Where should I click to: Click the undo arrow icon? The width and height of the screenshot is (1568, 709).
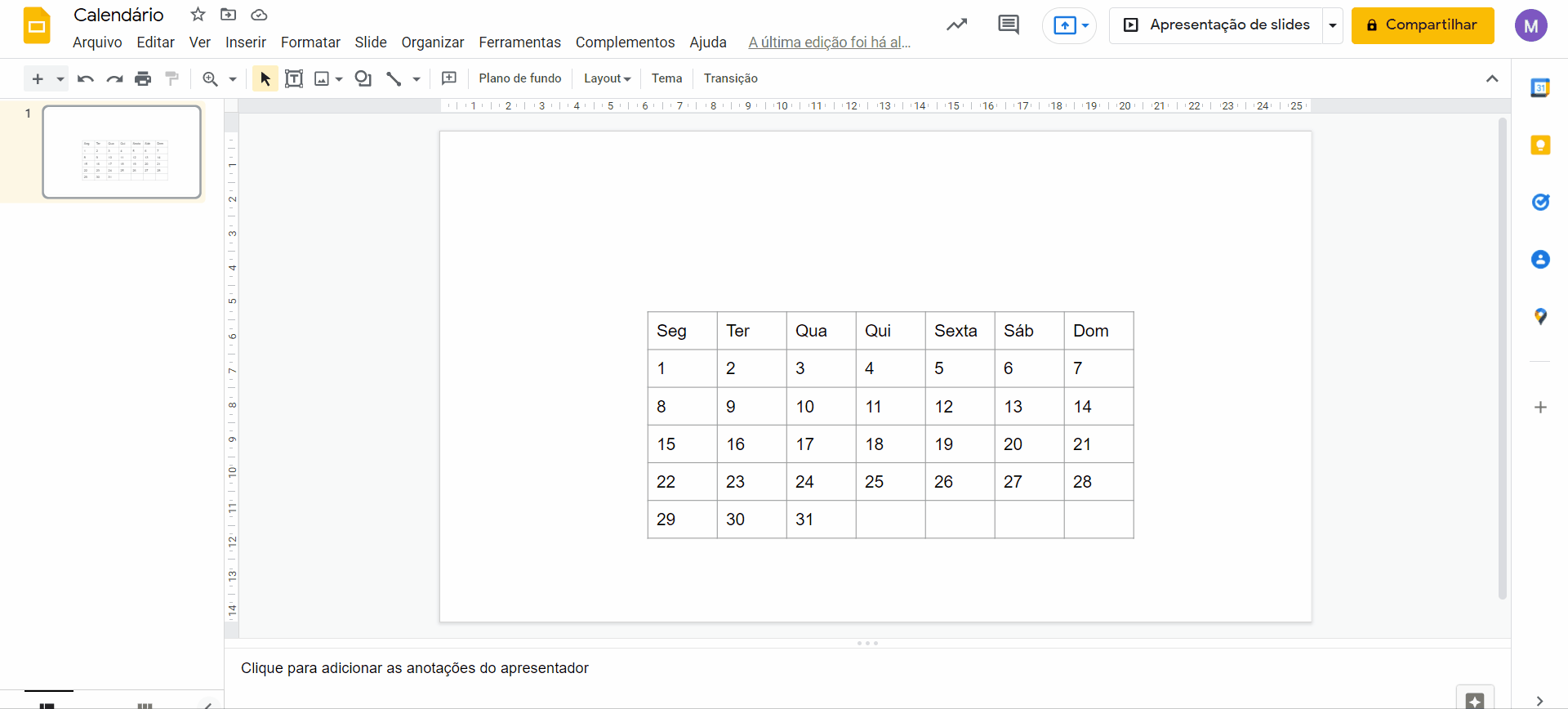pos(85,78)
